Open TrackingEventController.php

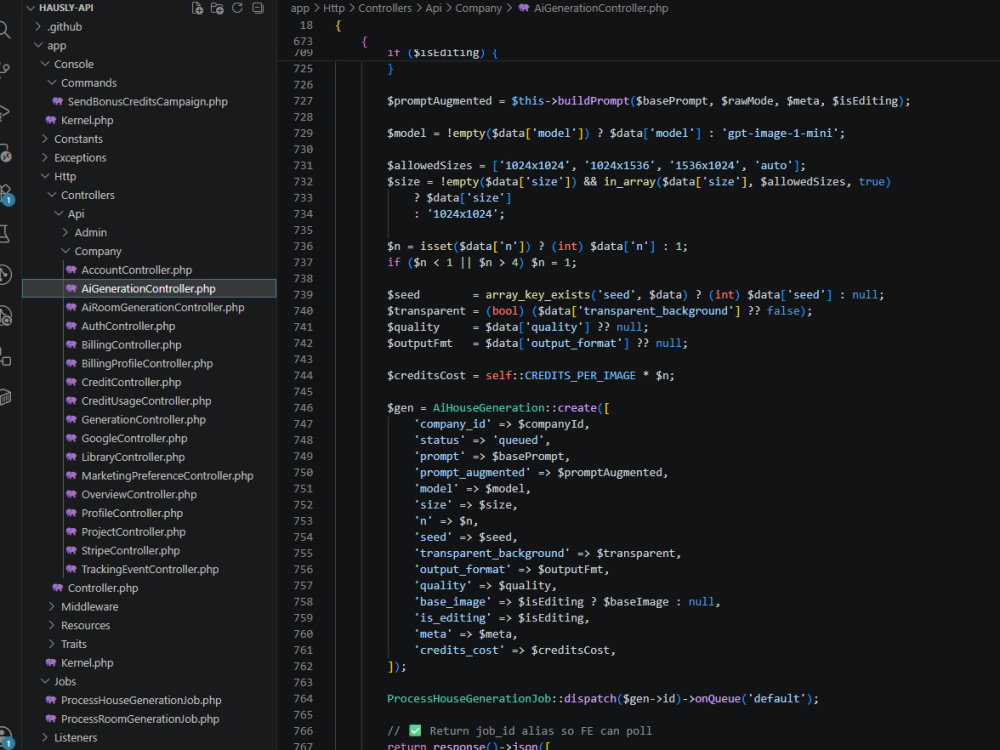click(150, 569)
